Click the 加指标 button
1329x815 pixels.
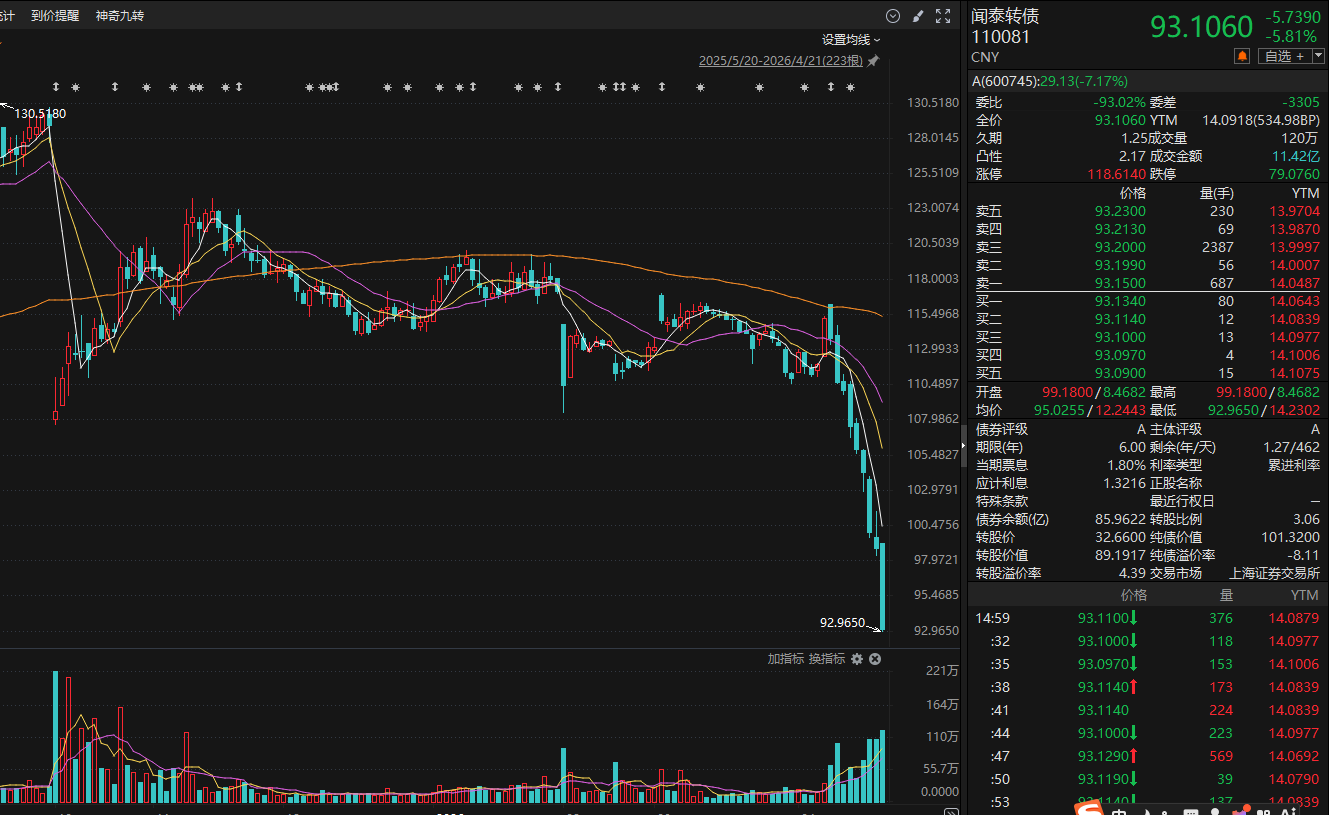coord(786,659)
